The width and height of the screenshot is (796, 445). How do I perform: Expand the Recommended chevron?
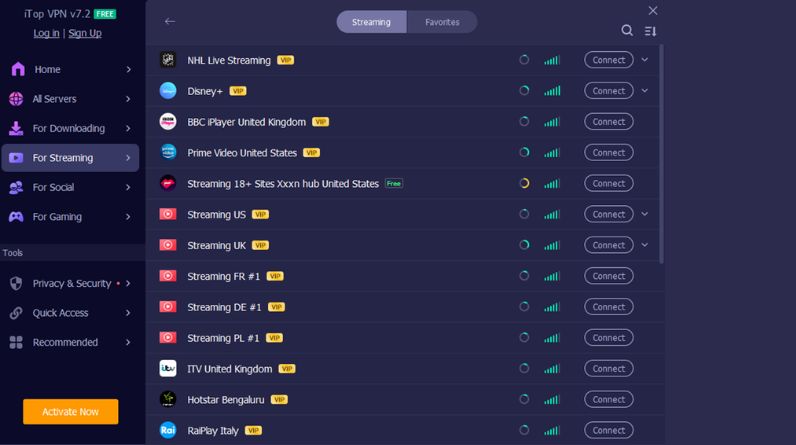[x=128, y=343]
